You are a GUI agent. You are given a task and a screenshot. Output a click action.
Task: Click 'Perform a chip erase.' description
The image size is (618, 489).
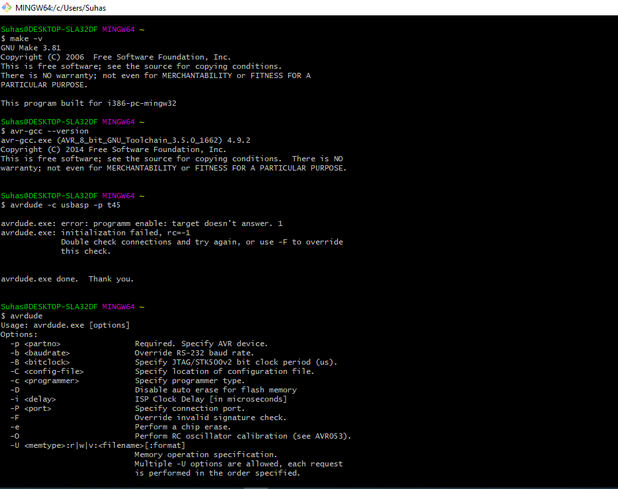click(183, 427)
